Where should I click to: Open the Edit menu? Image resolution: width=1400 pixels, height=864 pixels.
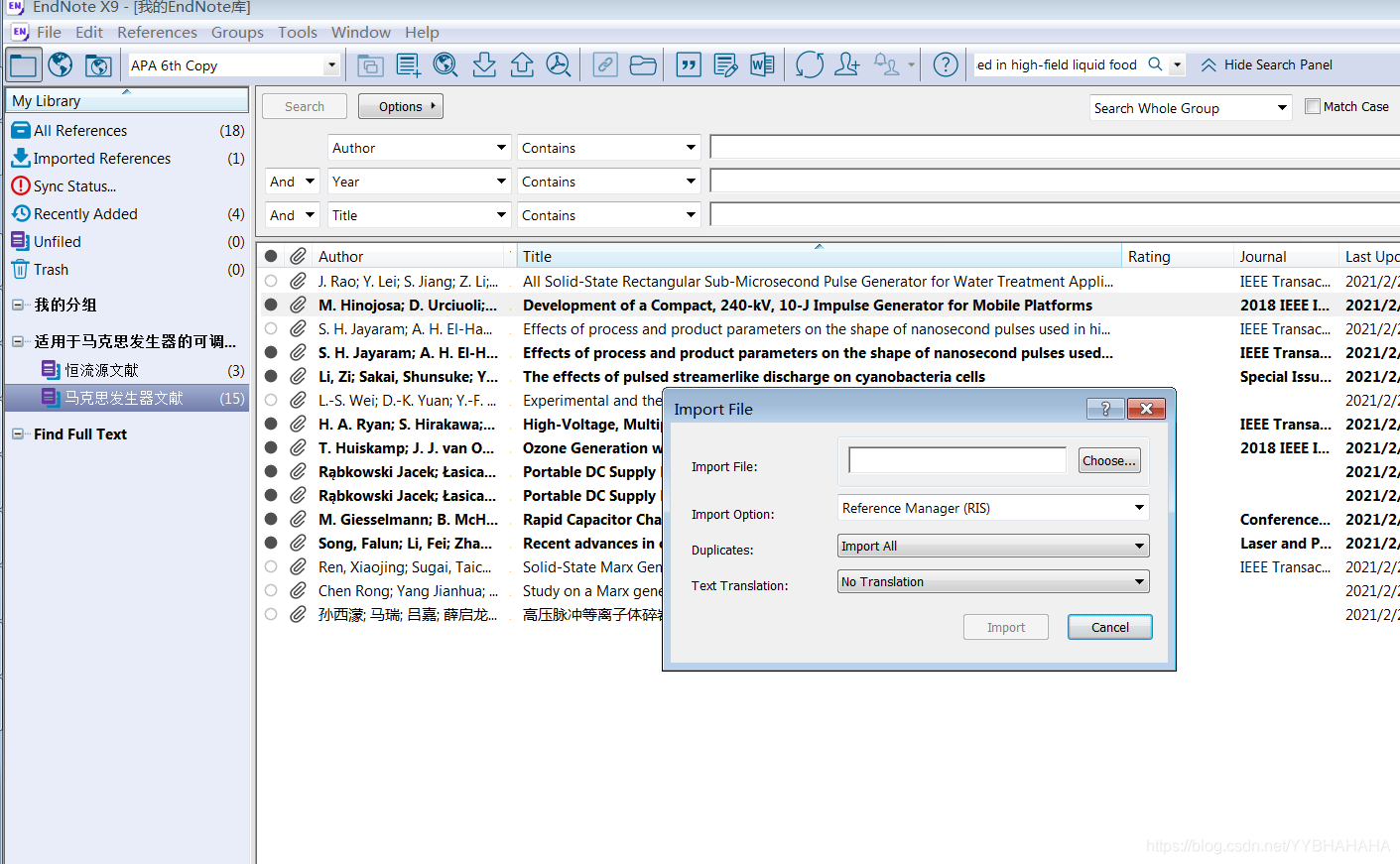(89, 33)
